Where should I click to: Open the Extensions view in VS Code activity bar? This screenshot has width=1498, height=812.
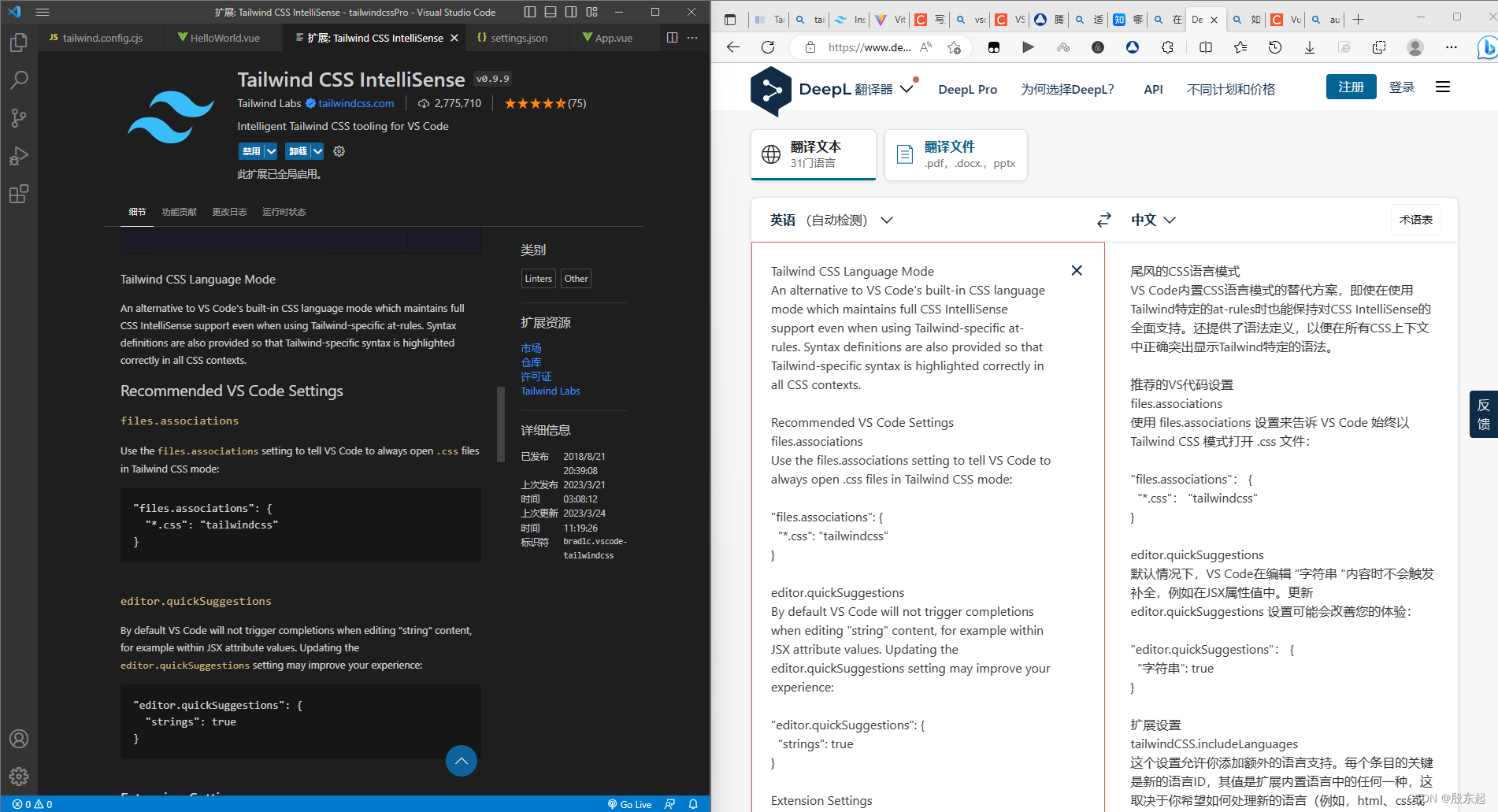[19, 194]
